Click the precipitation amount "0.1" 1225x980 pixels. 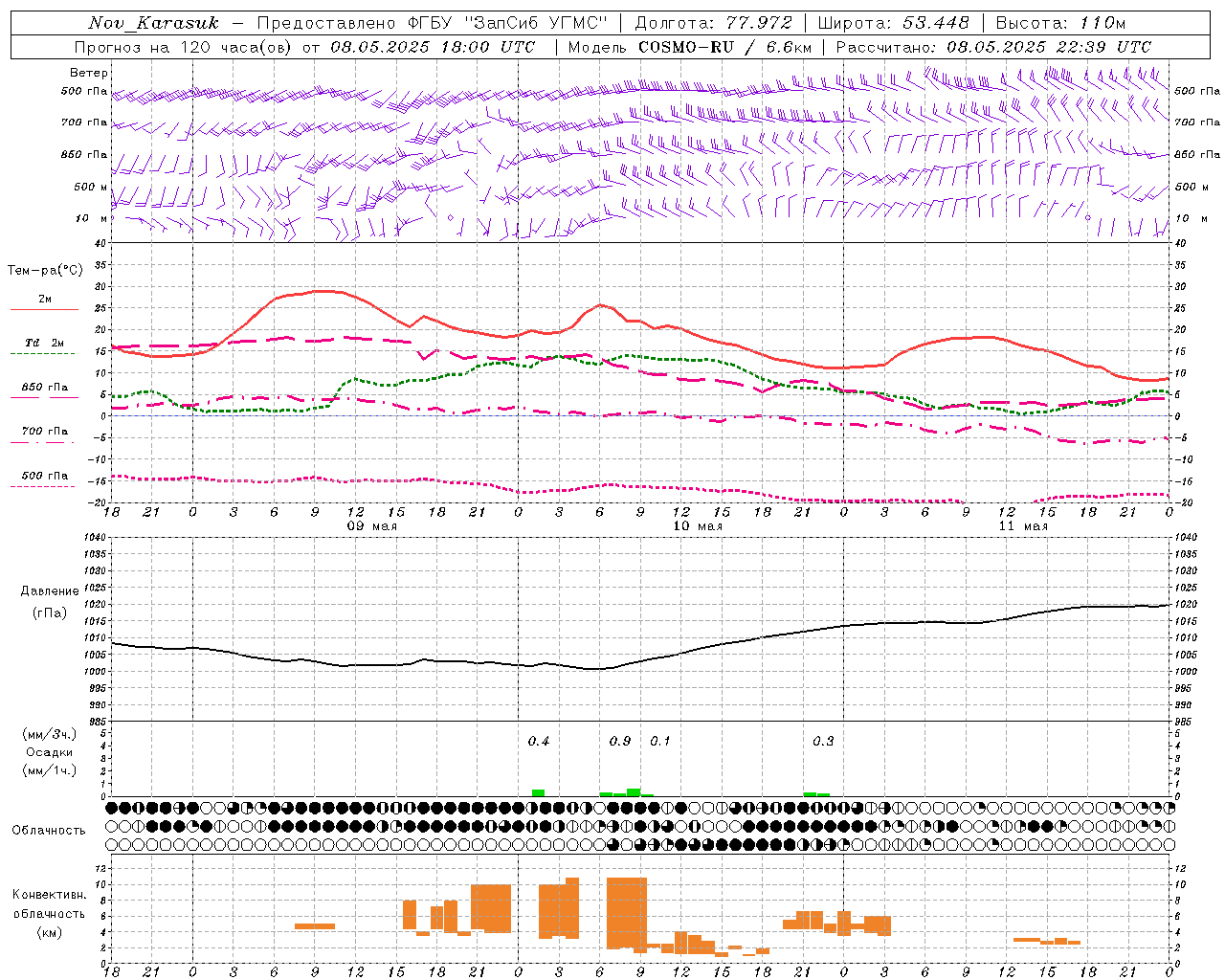click(660, 742)
